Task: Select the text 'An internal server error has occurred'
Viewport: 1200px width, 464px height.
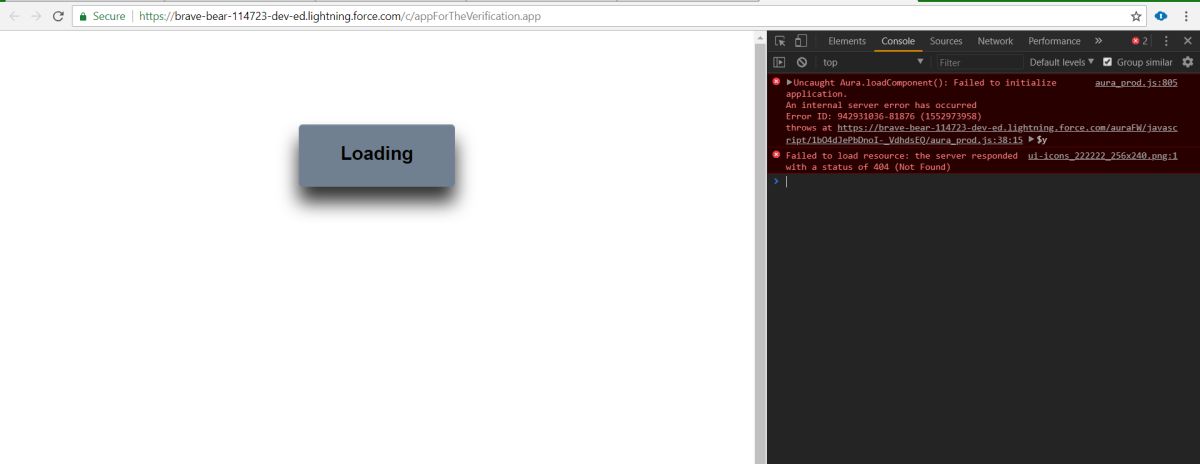Action: point(881,105)
